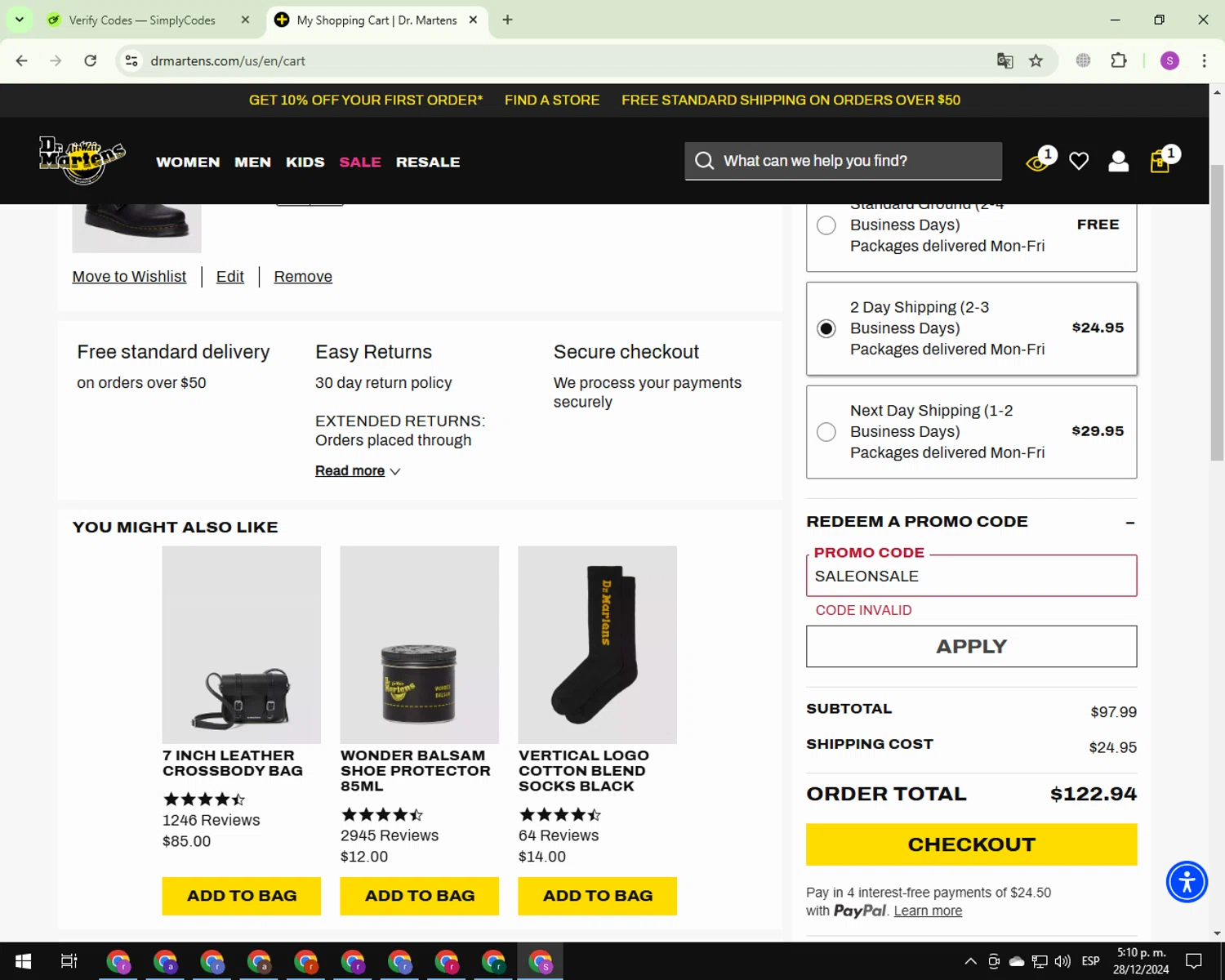Go back to previous page
Screen dimensions: 1225x980
tap(22, 60)
